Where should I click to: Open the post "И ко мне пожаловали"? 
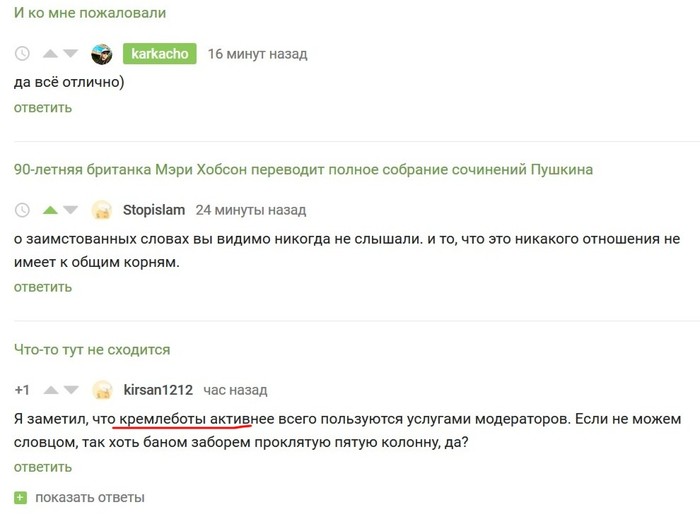(x=90, y=13)
